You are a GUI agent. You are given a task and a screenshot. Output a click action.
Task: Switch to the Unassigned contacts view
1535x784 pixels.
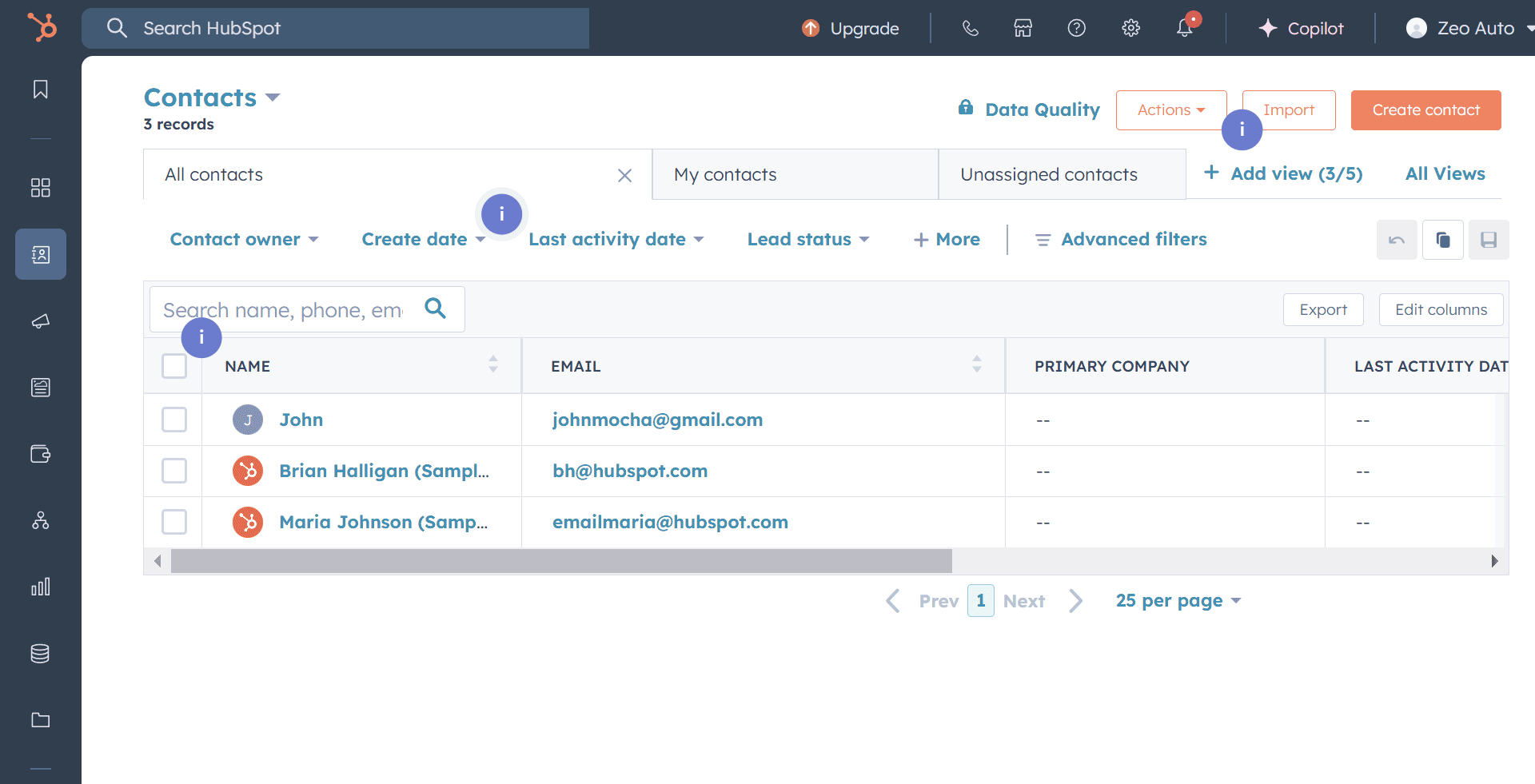(x=1049, y=174)
